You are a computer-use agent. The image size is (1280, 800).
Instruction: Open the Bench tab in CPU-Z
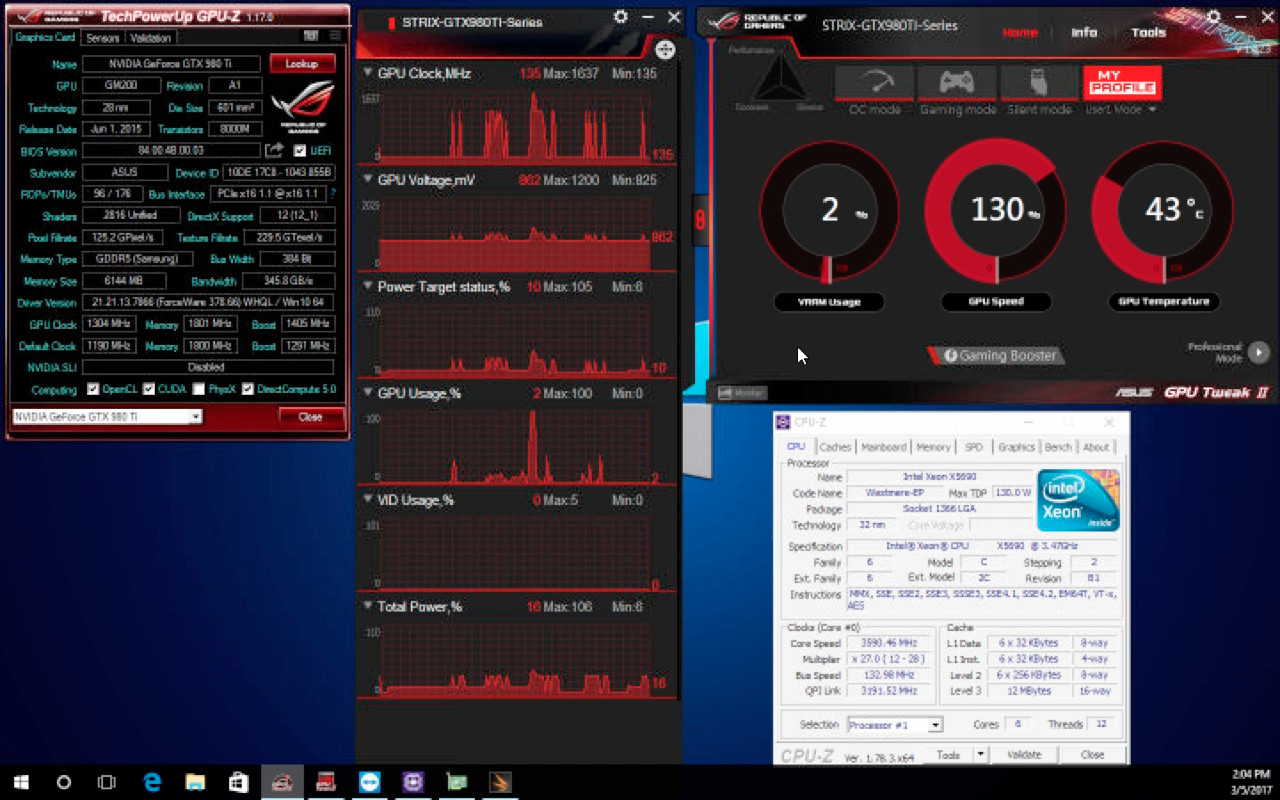pos(1058,447)
